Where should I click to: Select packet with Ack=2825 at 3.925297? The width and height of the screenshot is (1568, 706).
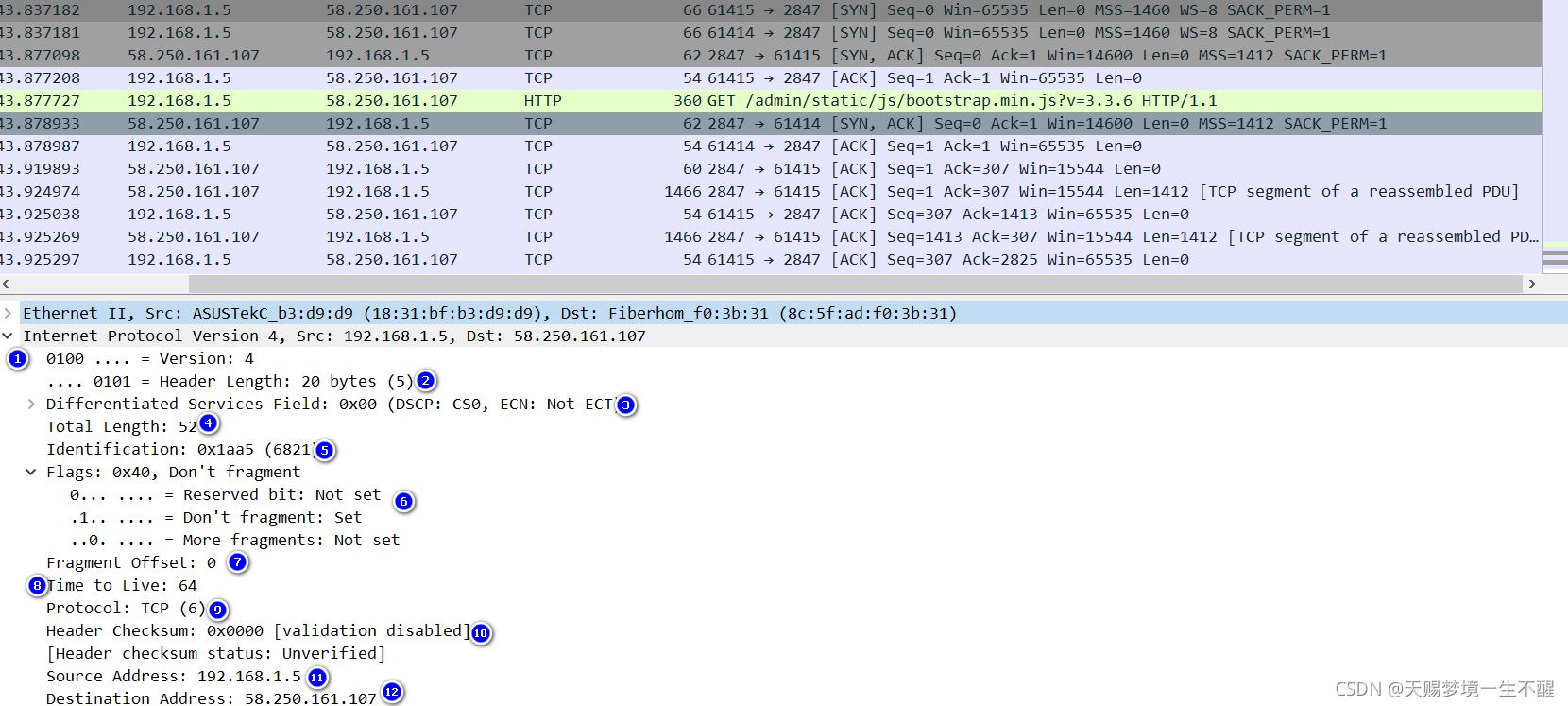771,259
